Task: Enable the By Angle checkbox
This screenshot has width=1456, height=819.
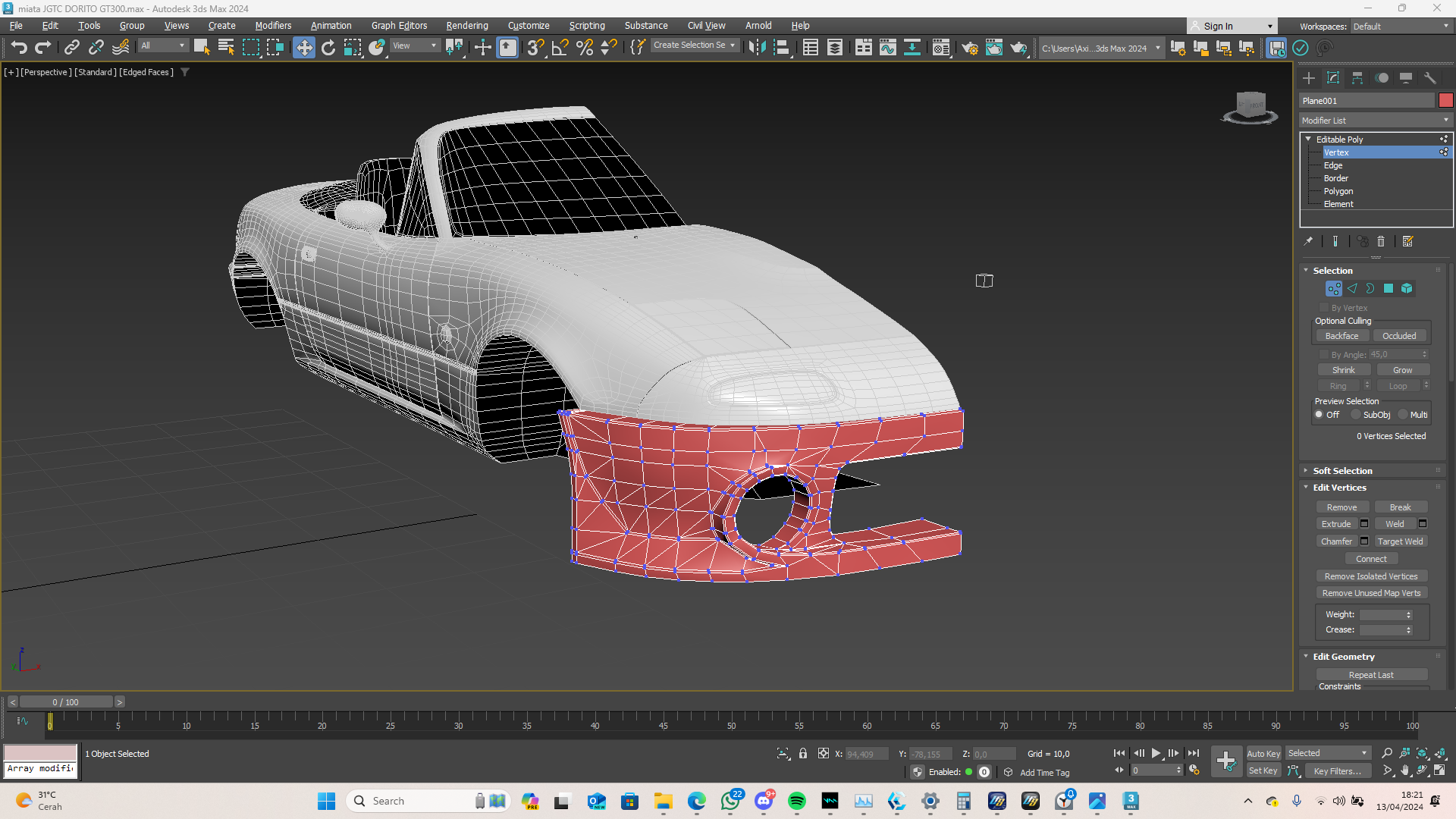Action: tap(1324, 354)
